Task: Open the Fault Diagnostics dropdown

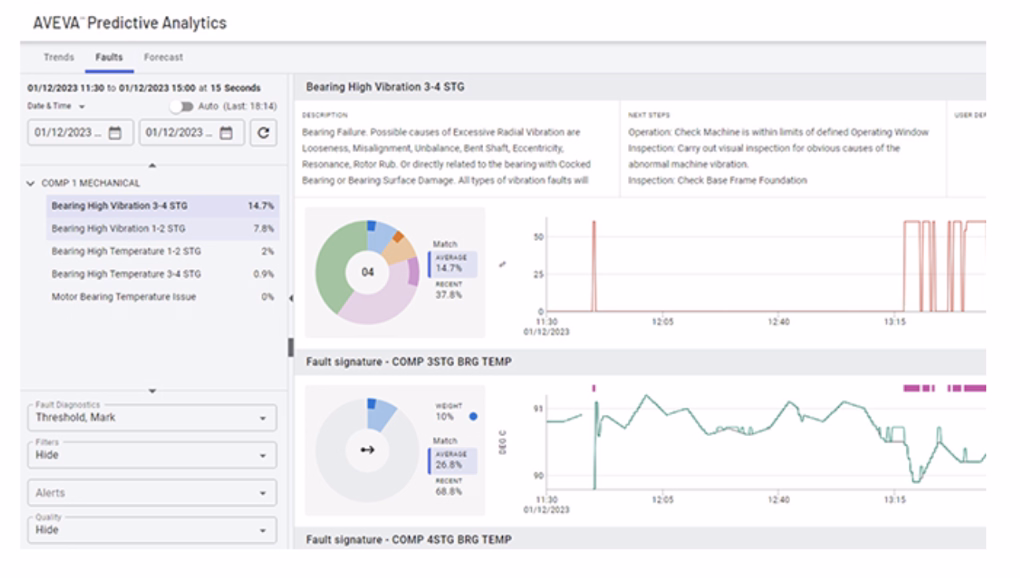Action: pos(152,417)
